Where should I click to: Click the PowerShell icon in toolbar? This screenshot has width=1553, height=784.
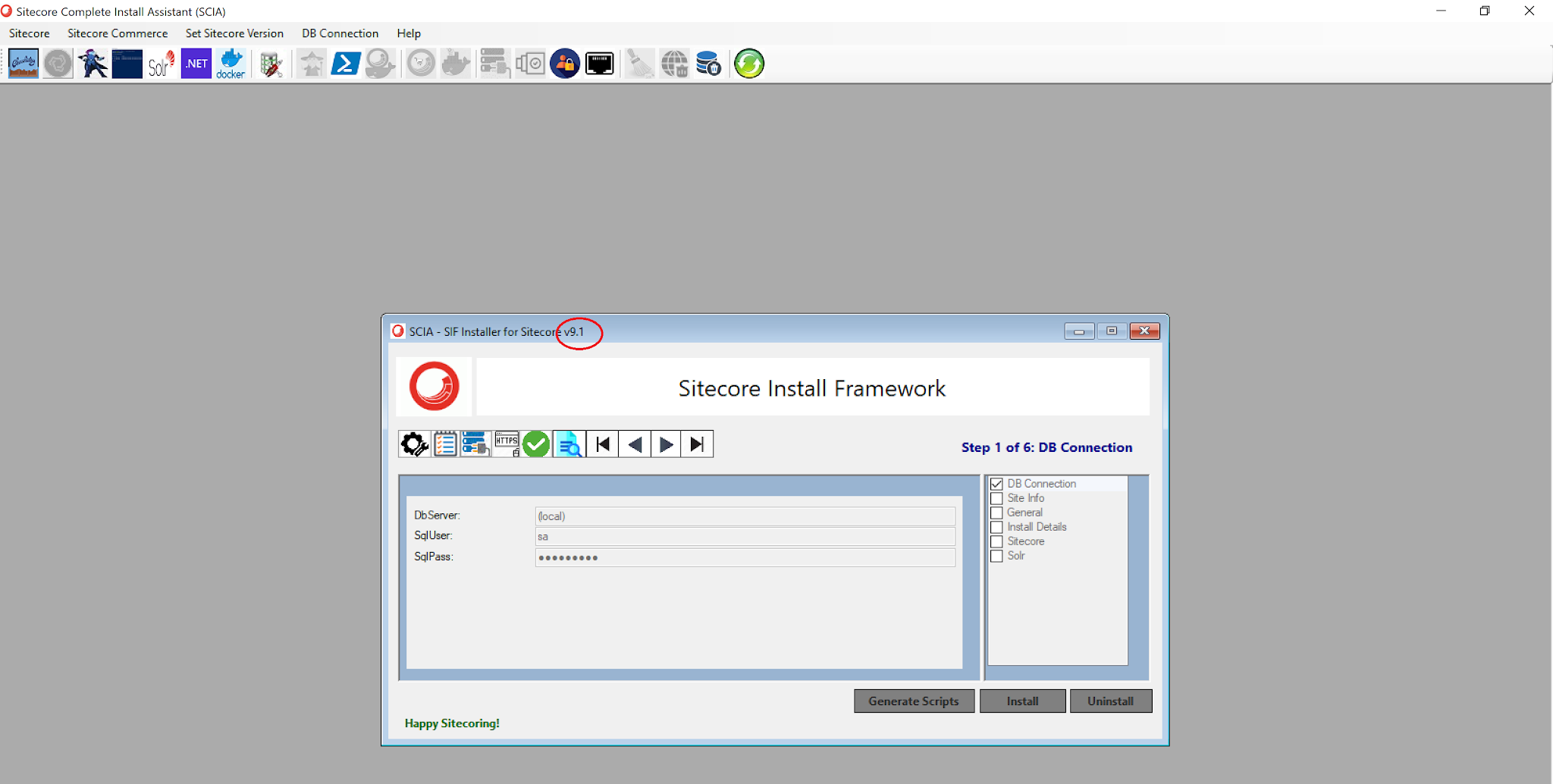click(346, 64)
